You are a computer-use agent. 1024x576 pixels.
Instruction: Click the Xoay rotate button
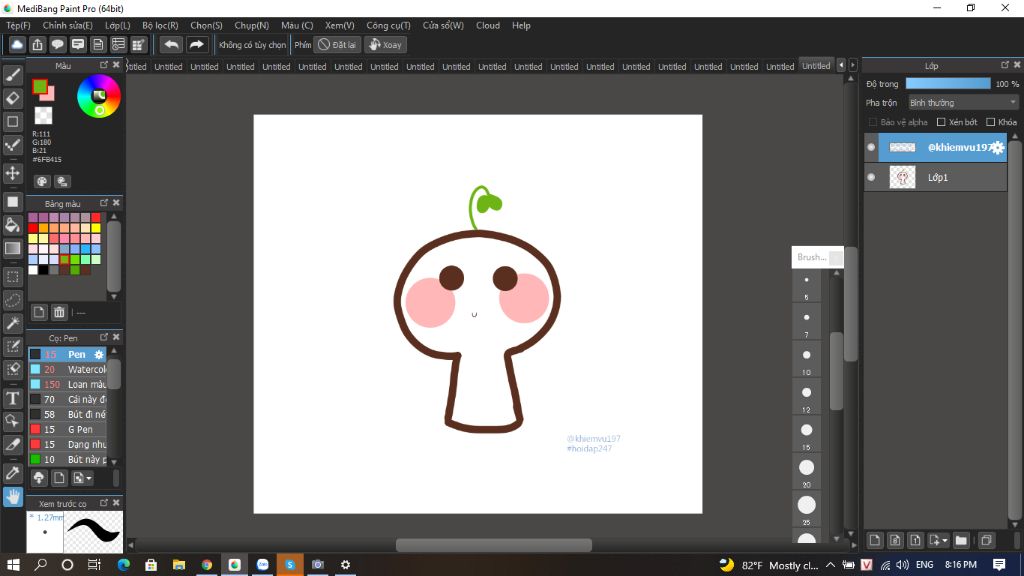click(385, 44)
